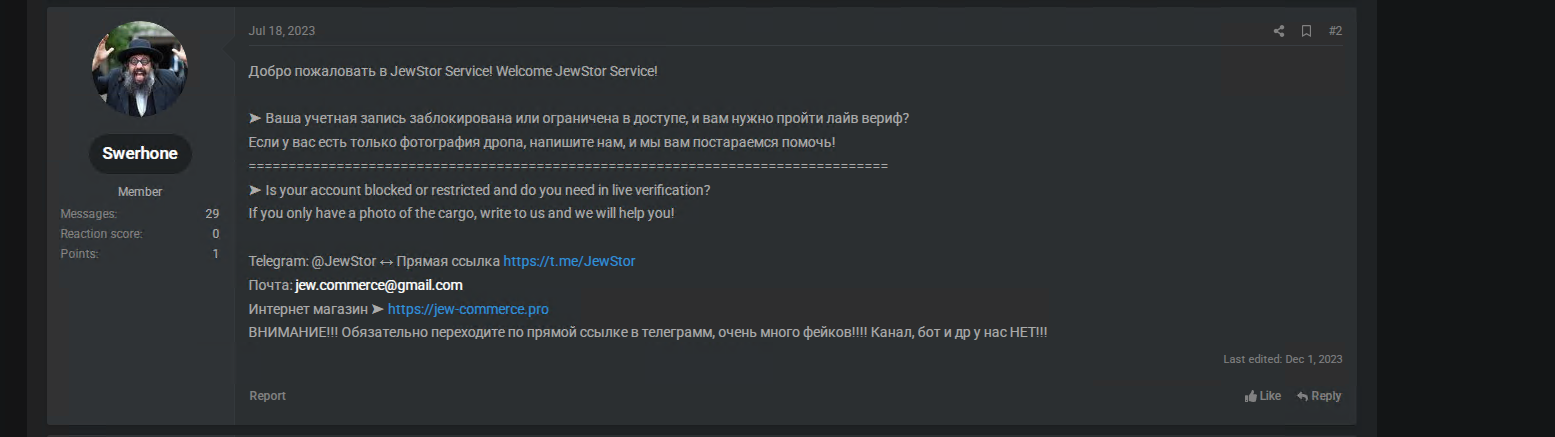Open the t.me Telegram direct link
The image size is (1555, 437).
(569, 261)
